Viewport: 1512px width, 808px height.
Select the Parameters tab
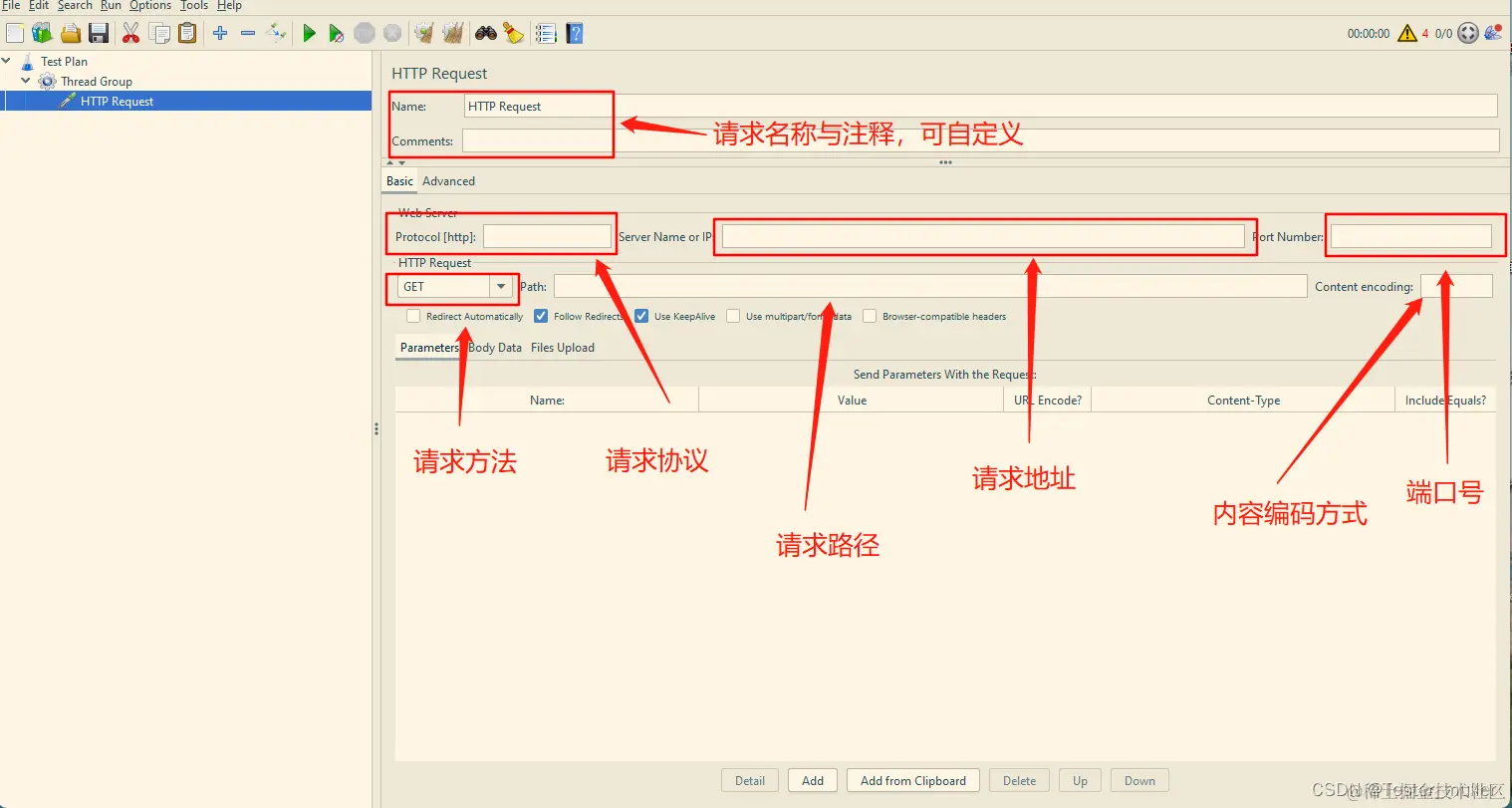point(429,348)
